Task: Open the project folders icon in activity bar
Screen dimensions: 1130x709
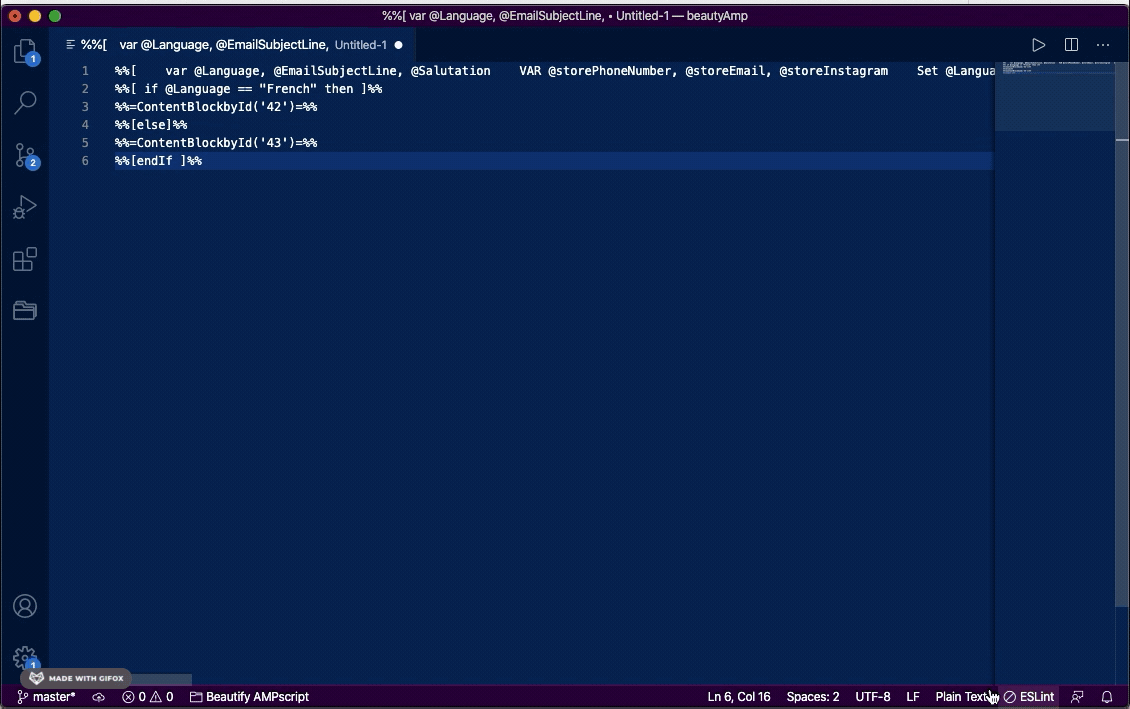Action: 25,311
